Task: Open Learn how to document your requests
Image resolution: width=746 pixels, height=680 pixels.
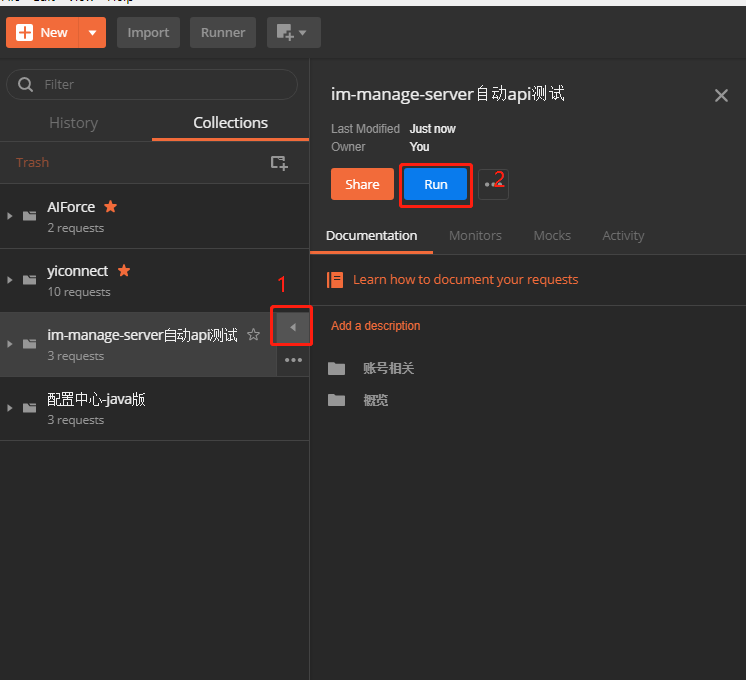Action: (465, 279)
